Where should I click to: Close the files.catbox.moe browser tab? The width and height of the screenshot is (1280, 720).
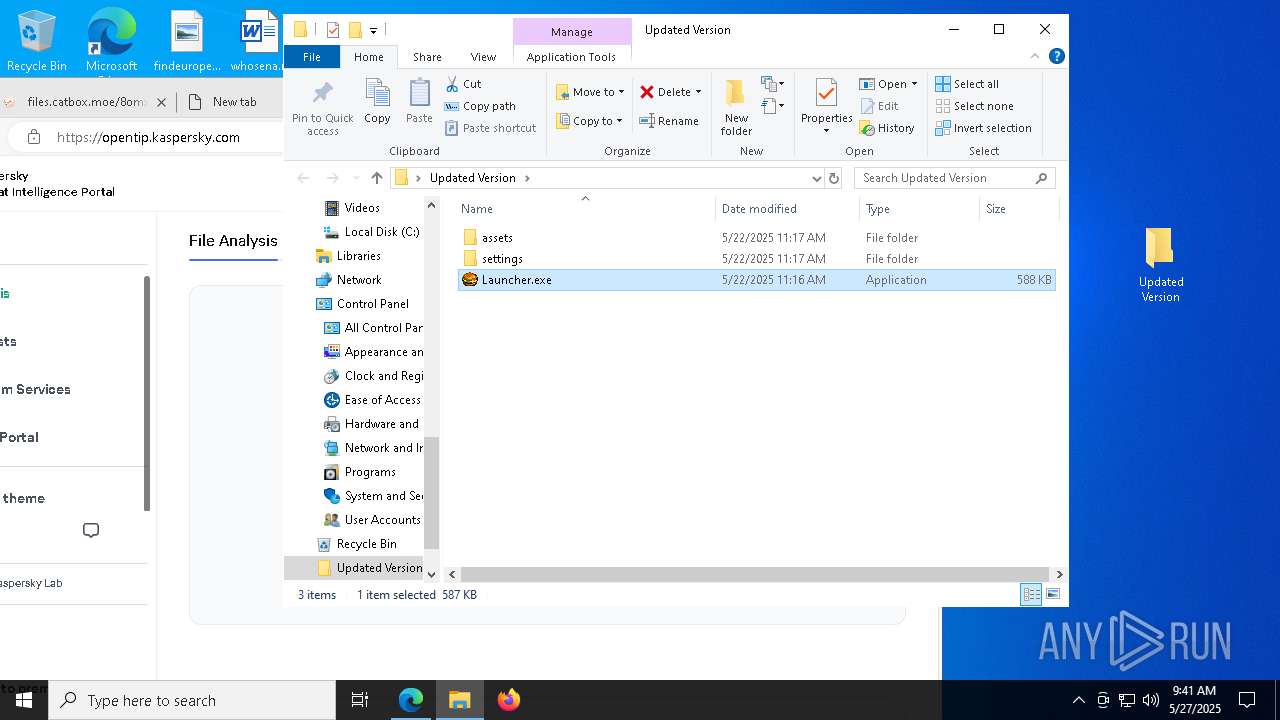(x=162, y=101)
